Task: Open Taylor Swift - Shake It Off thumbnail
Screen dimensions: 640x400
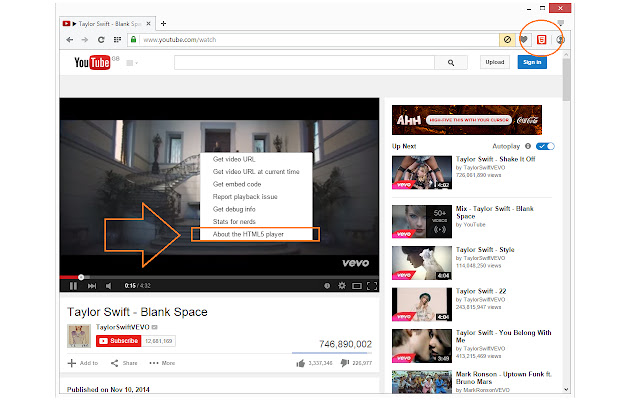Action: coord(422,172)
